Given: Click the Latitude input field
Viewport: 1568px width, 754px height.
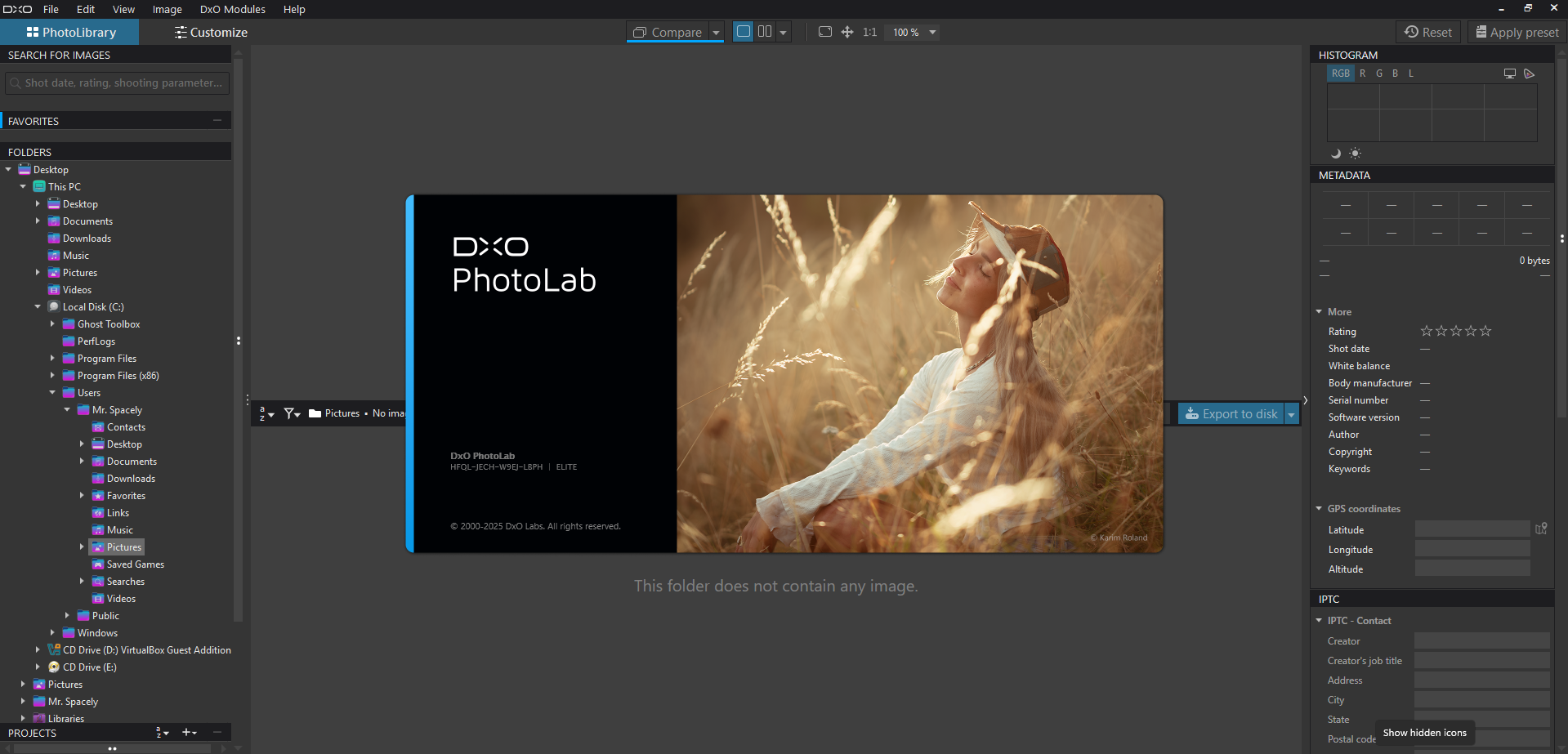Looking at the screenshot, I should [1472, 529].
